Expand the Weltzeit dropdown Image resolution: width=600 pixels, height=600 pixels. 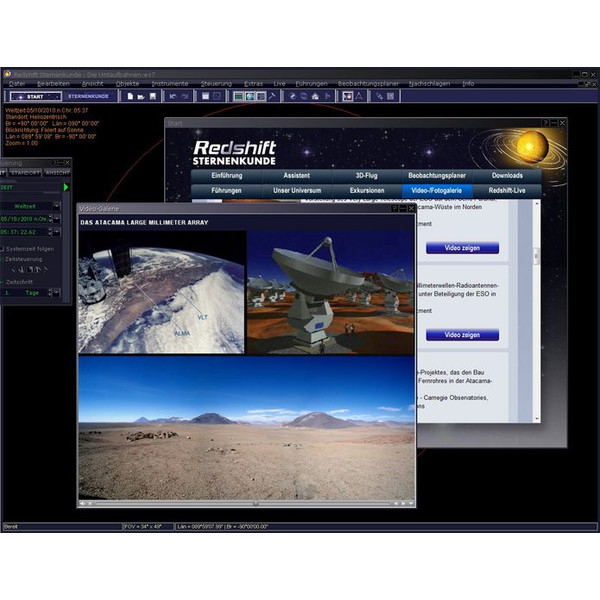[x=57, y=206]
